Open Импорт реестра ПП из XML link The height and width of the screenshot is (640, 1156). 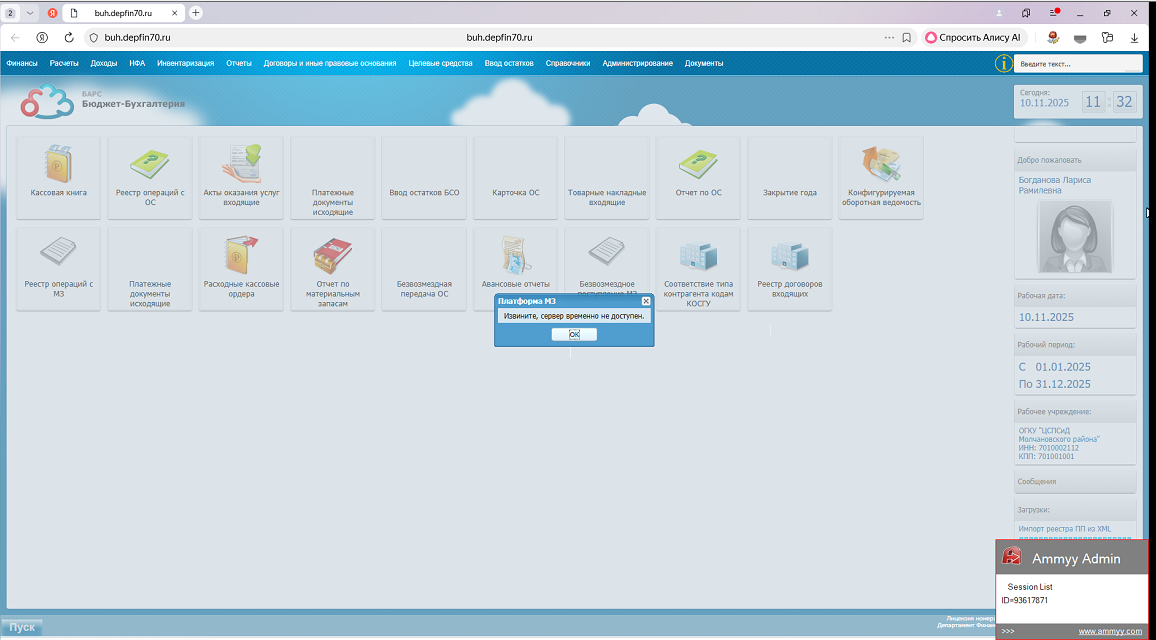pos(1065,529)
